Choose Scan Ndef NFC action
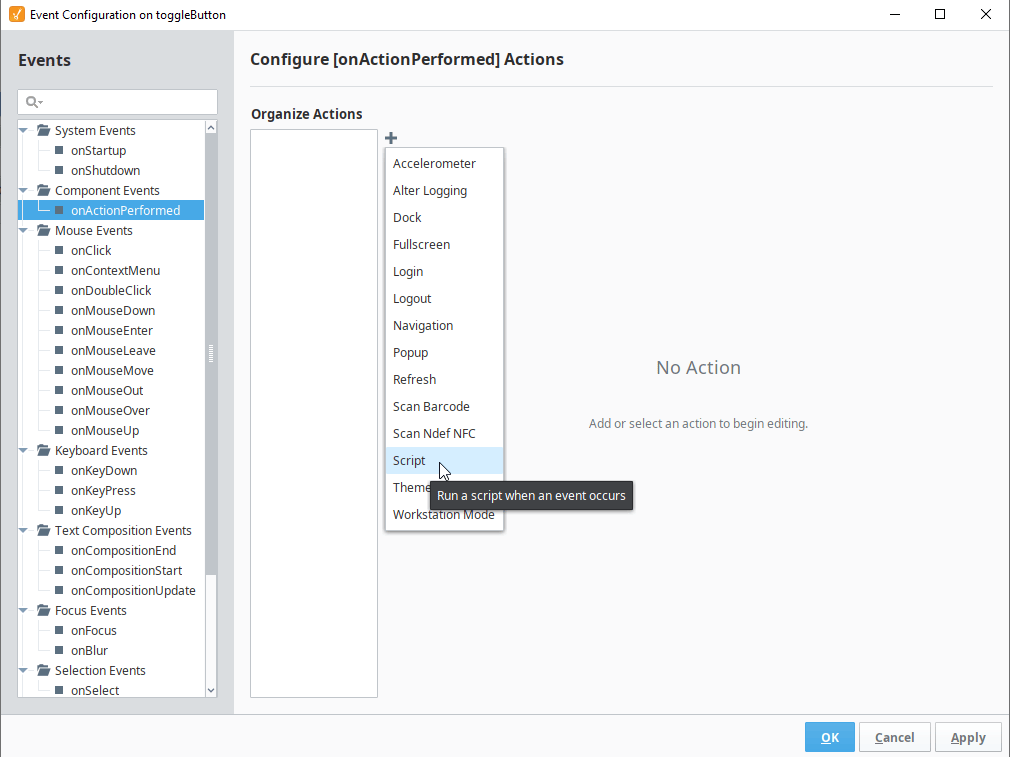The image size is (1010, 757). [444, 434]
